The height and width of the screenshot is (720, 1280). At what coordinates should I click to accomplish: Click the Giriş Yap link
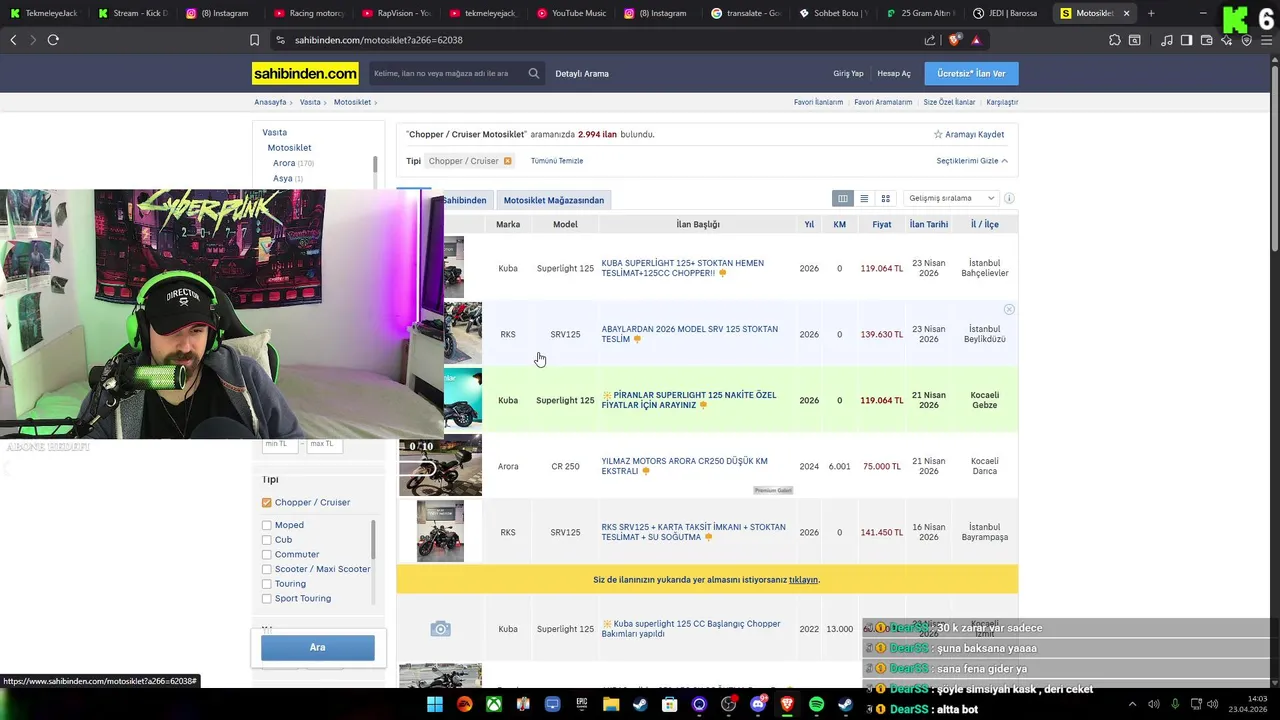click(848, 74)
